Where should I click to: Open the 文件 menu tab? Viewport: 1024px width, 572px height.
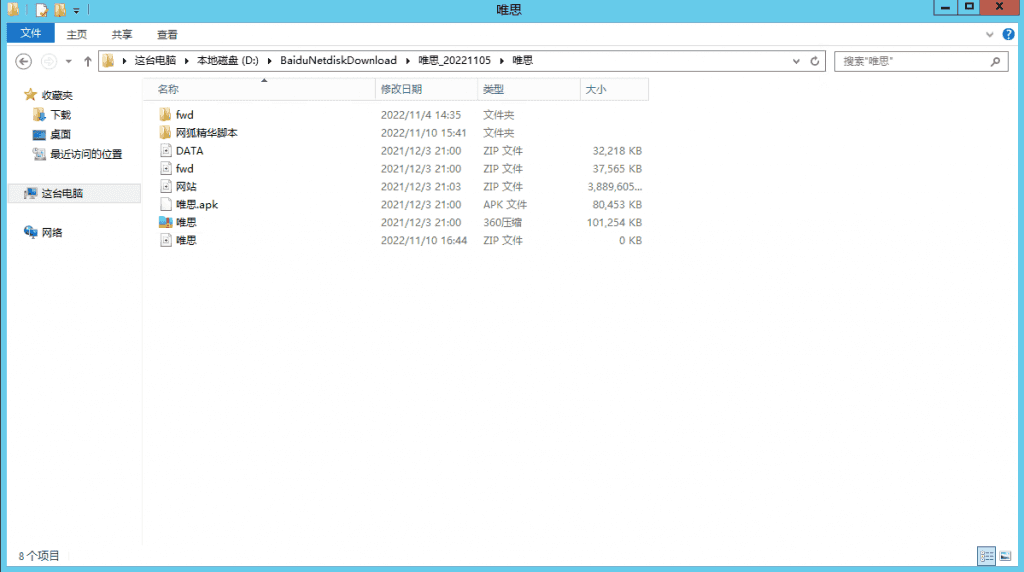[31, 33]
